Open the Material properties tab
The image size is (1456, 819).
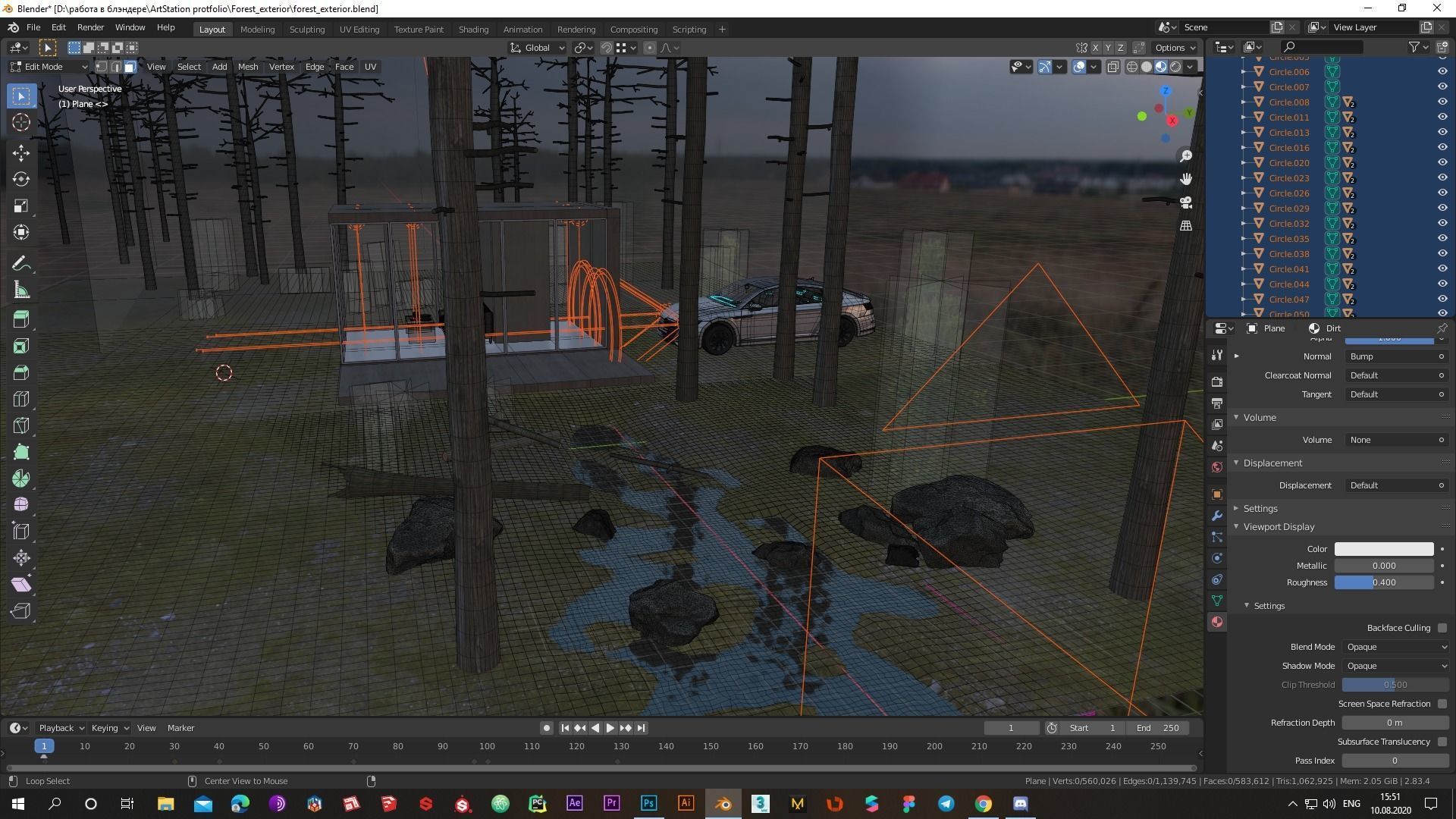(x=1217, y=622)
